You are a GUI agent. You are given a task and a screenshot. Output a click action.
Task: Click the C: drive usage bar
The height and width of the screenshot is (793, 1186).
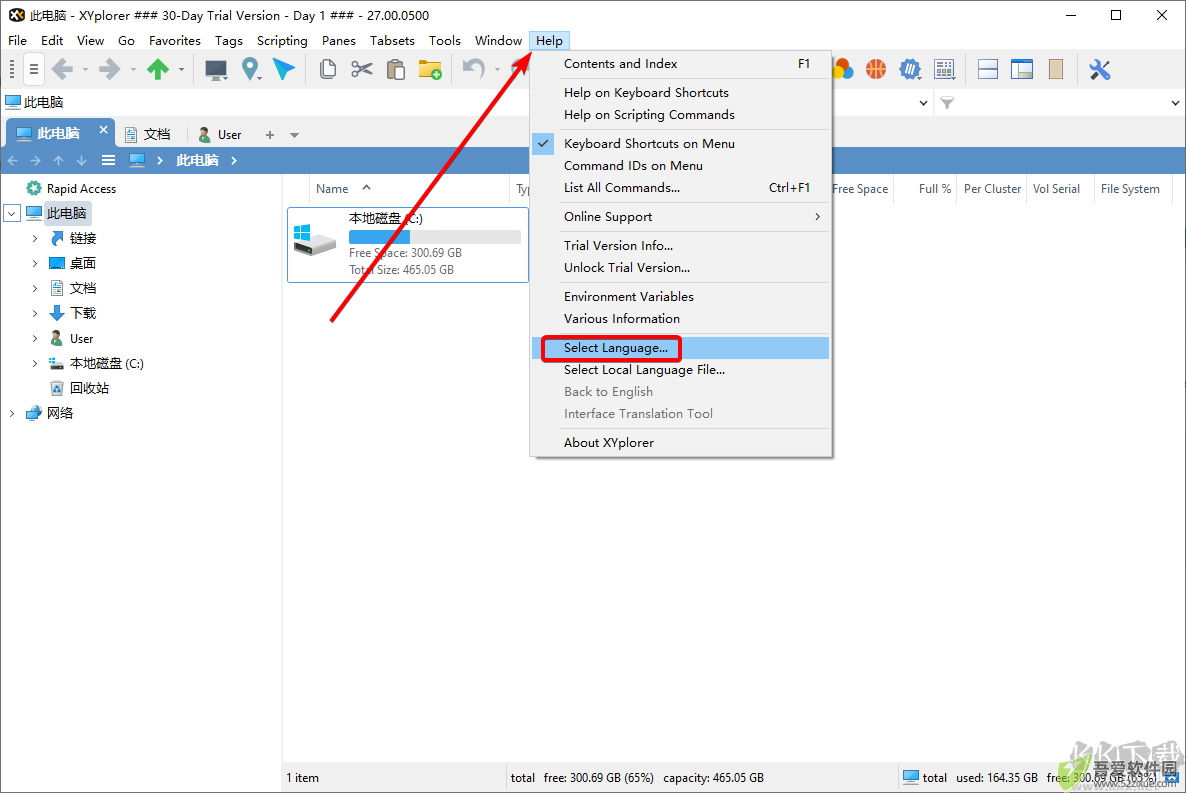click(435, 238)
